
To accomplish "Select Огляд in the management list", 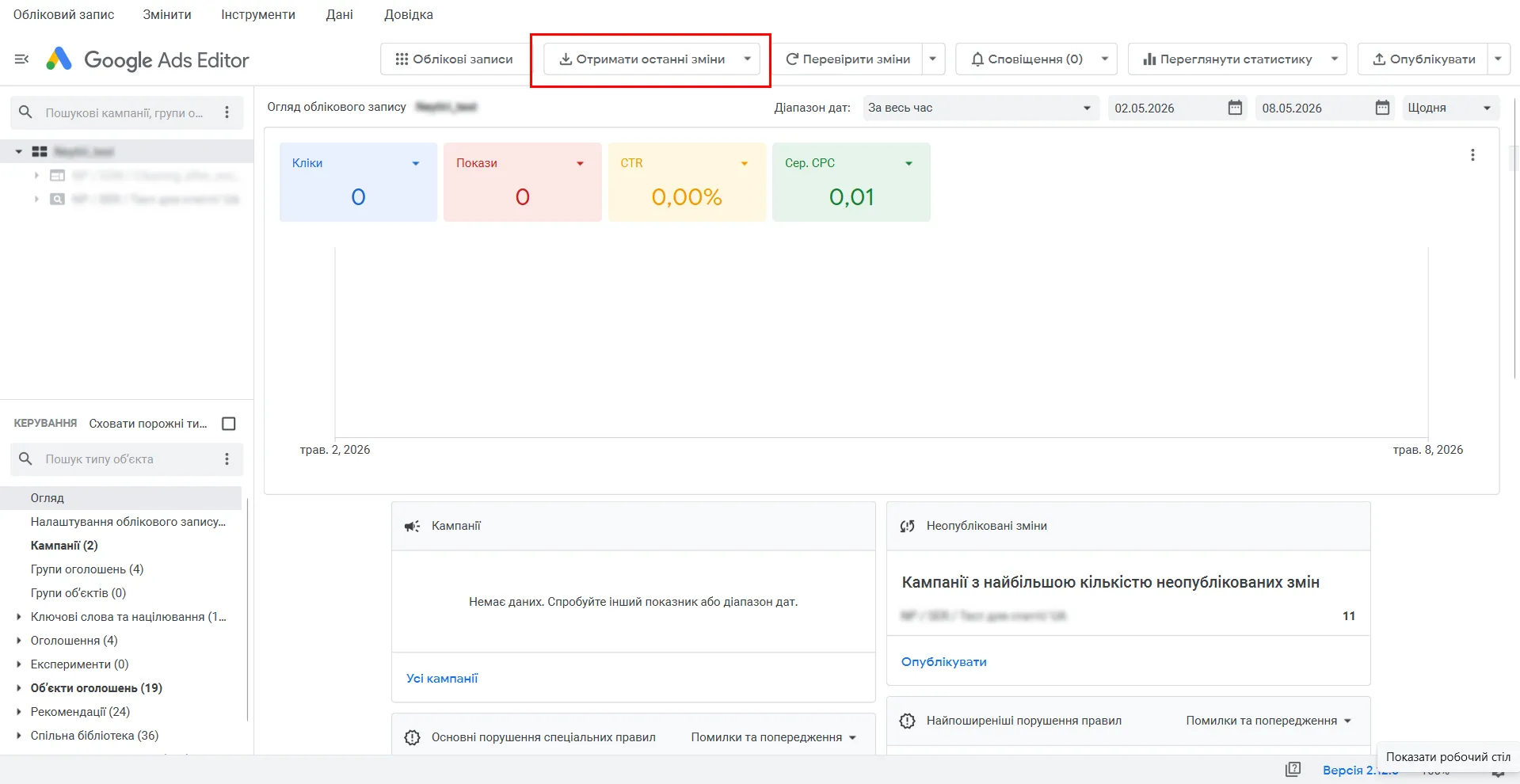I will pos(120,498).
